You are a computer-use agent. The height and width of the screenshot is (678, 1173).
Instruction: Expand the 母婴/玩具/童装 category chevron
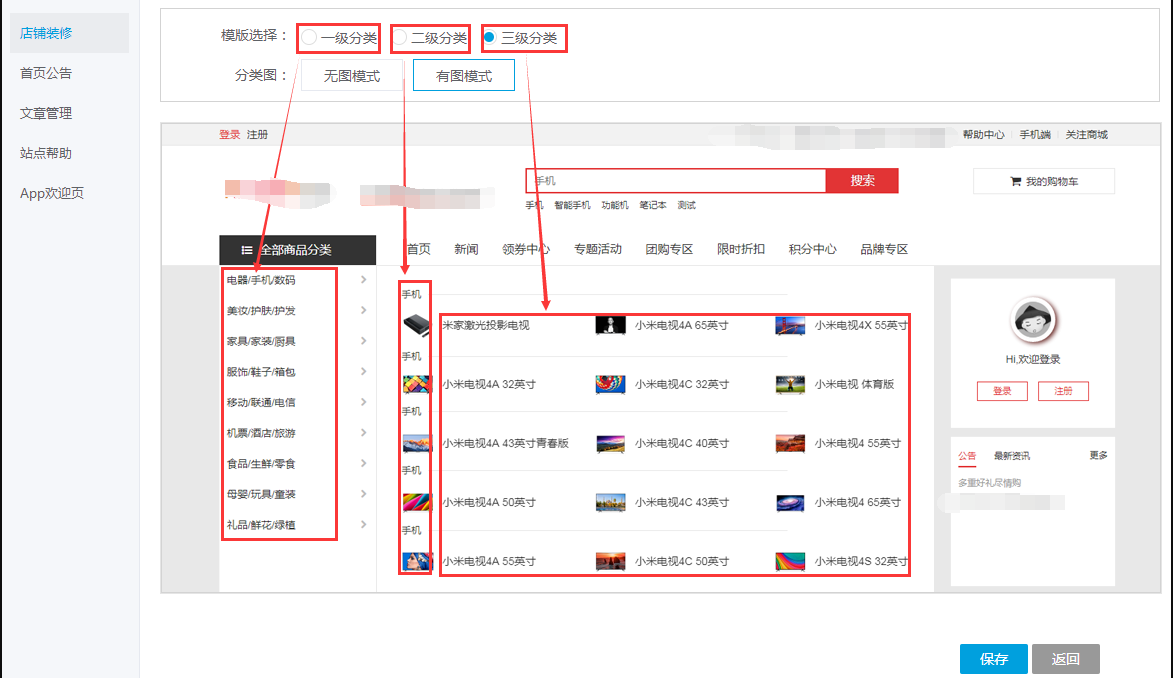coord(364,494)
